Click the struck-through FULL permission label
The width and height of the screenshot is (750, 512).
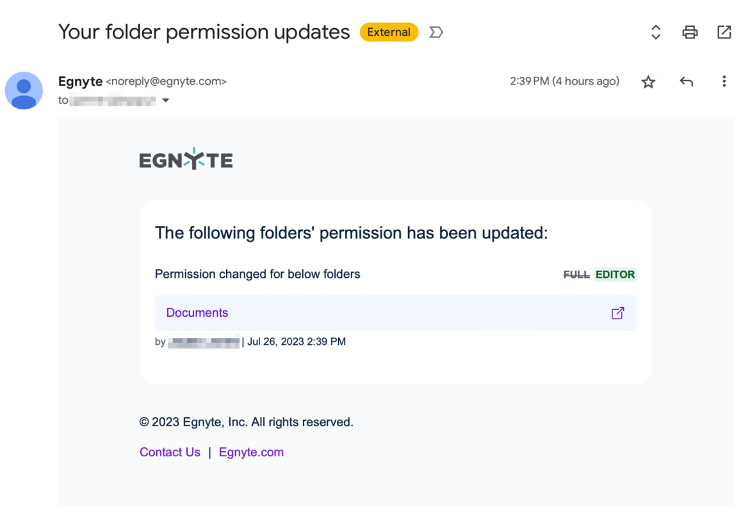pyautogui.click(x=576, y=274)
